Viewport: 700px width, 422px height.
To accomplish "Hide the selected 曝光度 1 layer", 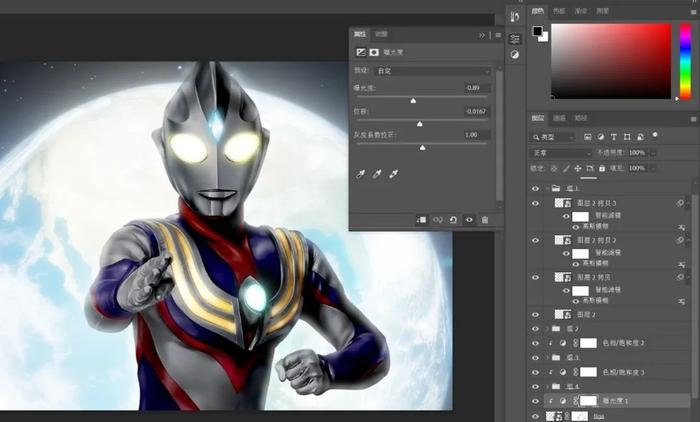I will coord(535,401).
